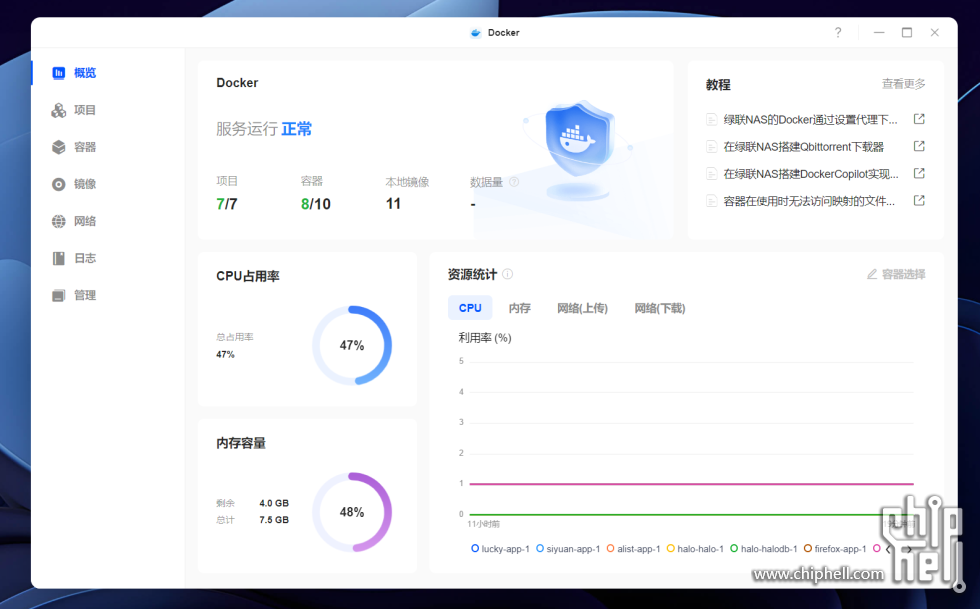Open the 项目 projects sidebar icon
This screenshot has width=980, height=609.
click(58, 111)
